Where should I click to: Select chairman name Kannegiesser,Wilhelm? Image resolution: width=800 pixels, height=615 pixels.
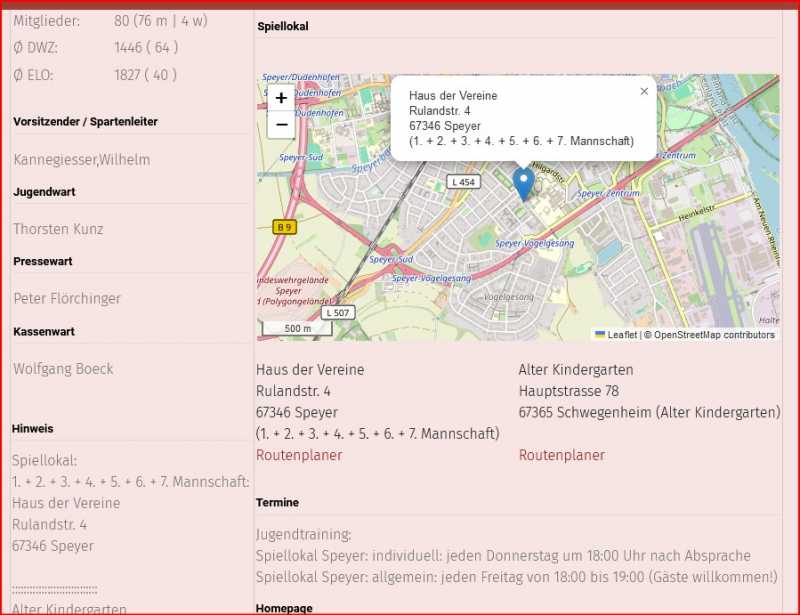(x=82, y=160)
